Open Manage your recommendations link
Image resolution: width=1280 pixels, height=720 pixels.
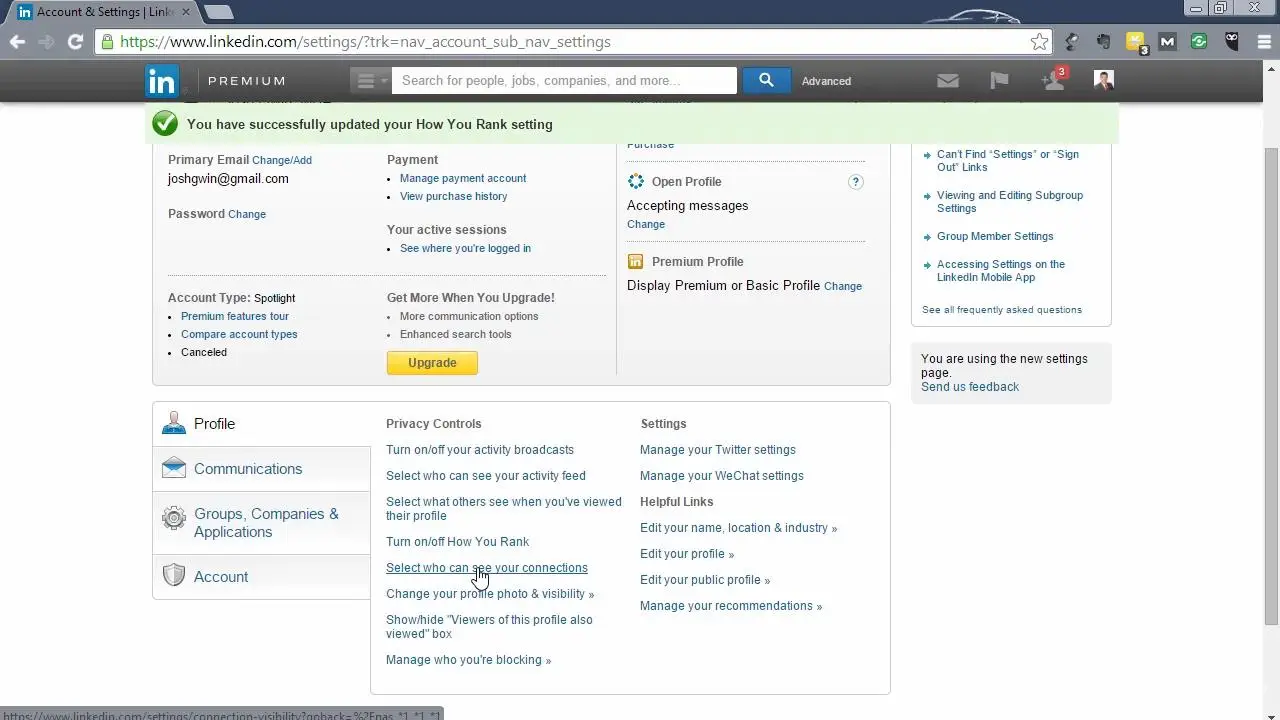pos(731,606)
